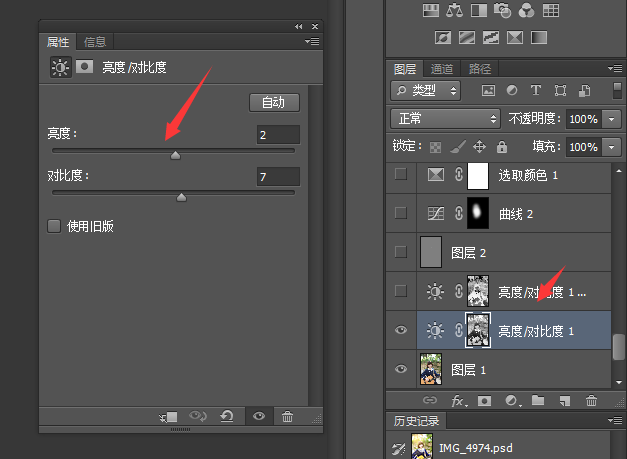Filter layers by type layer icon

536,90
